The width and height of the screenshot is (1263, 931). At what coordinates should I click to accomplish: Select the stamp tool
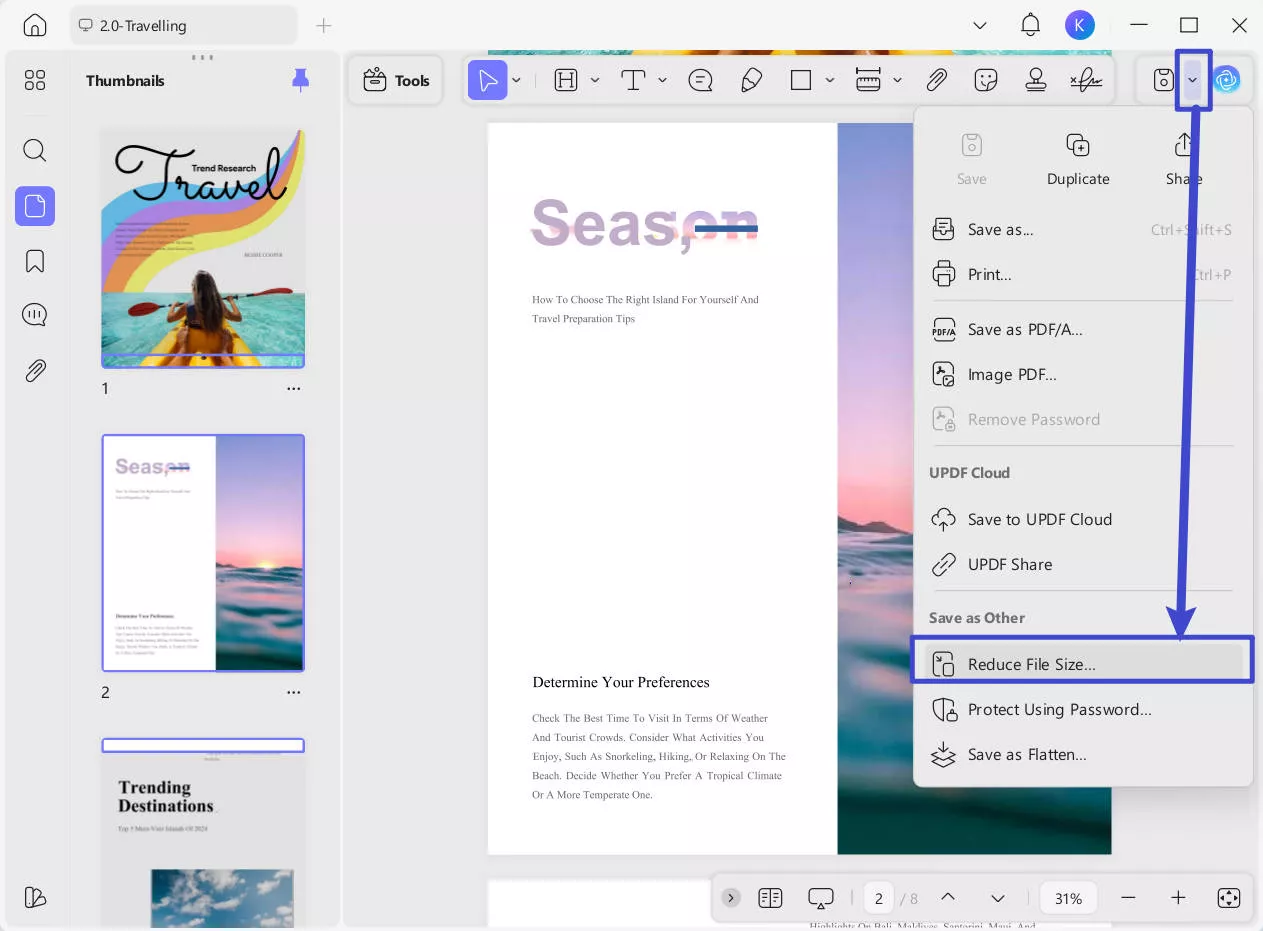point(1036,80)
